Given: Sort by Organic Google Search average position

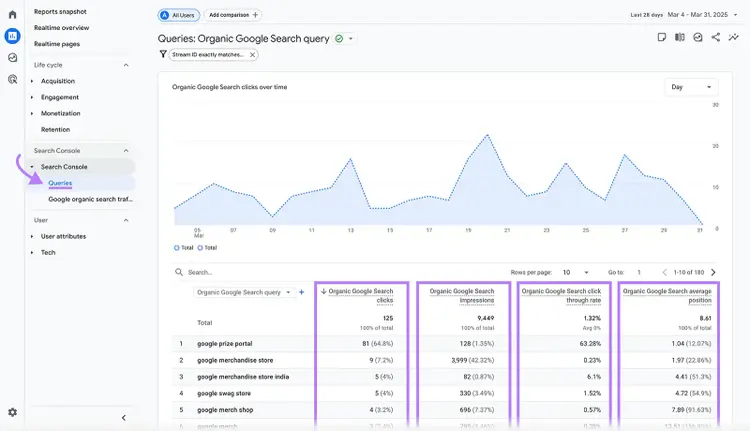Looking at the screenshot, I should click(x=667, y=296).
